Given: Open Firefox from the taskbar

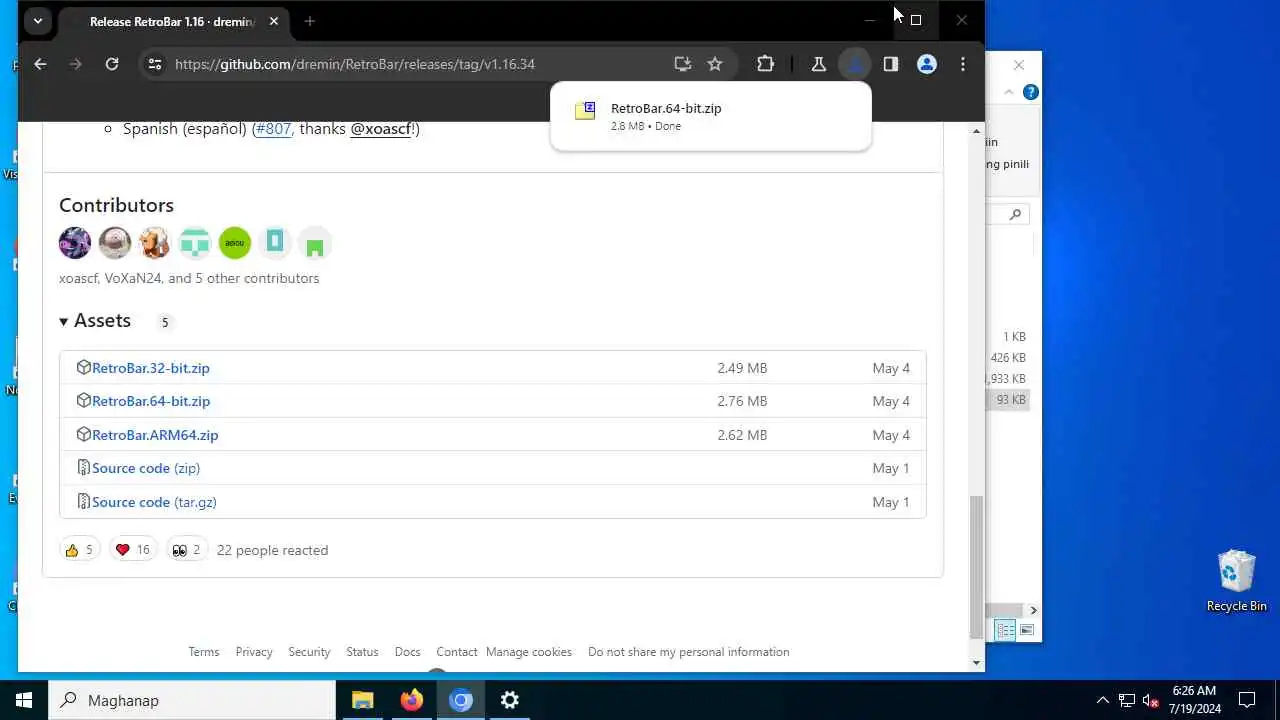Looking at the screenshot, I should [411, 700].
